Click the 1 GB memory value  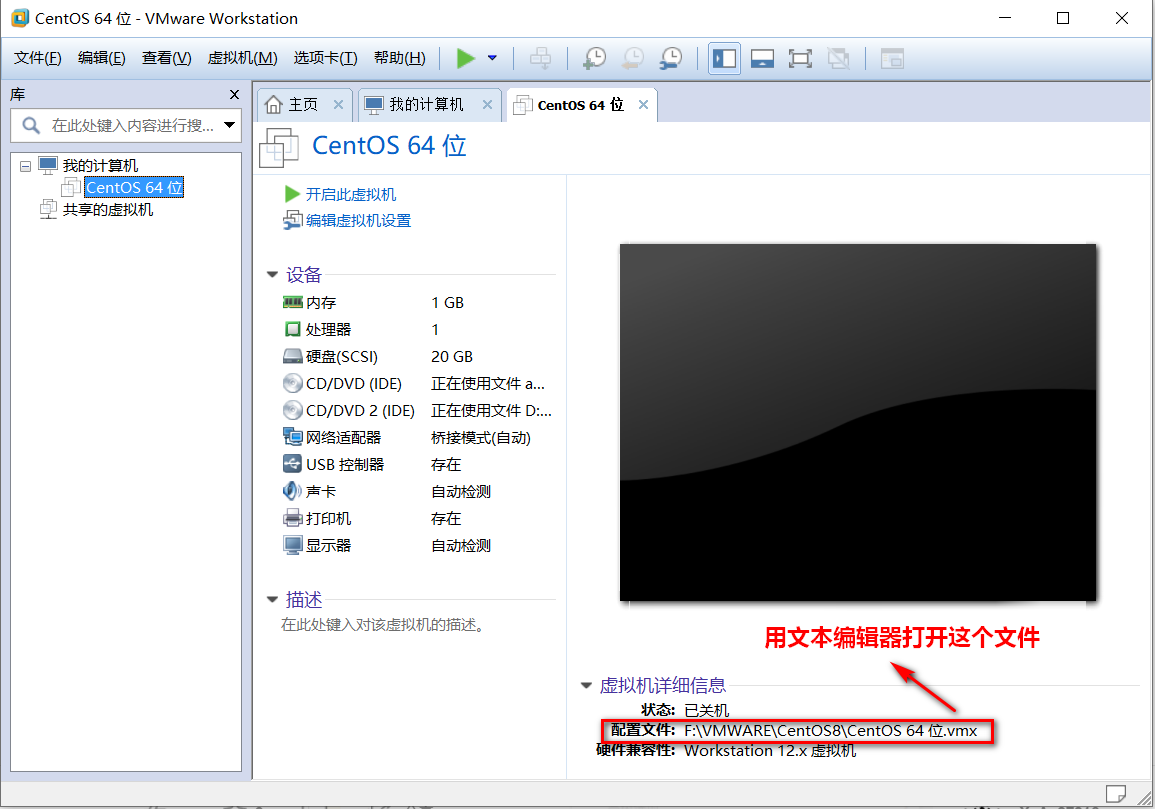[x=447, y=303]
